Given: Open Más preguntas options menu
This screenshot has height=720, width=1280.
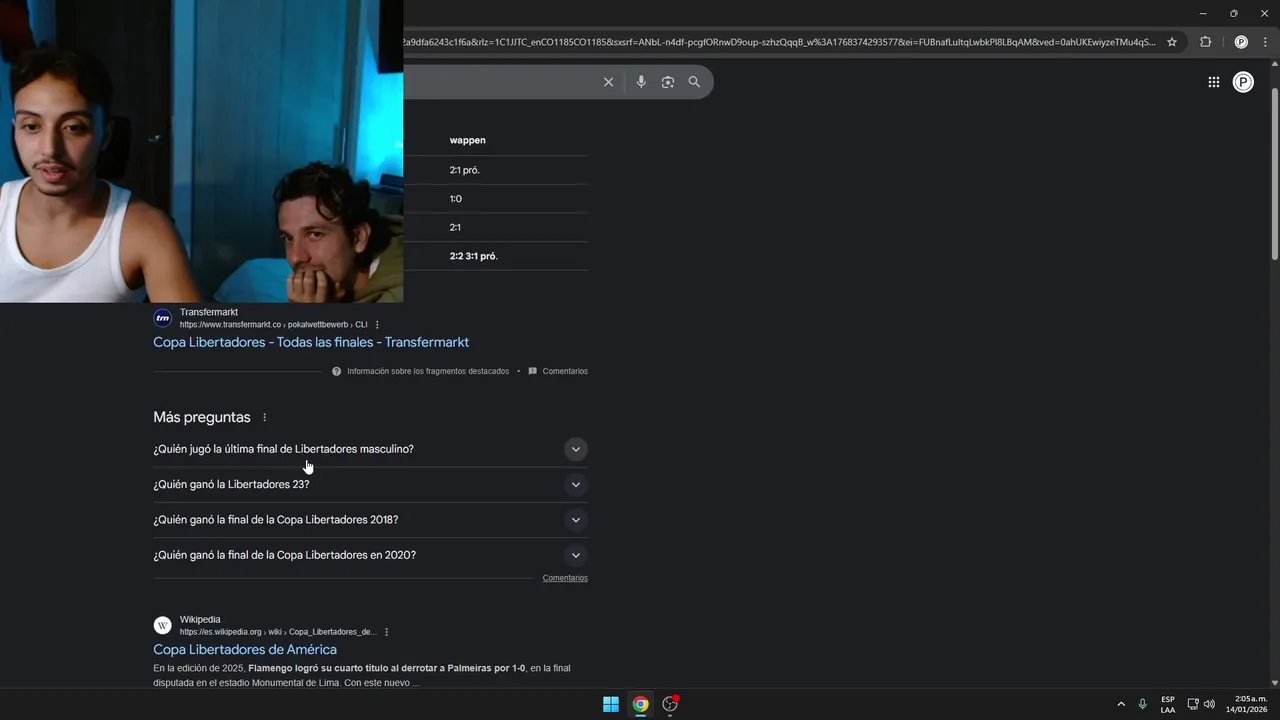Looking at the screenshot, I should 264,417.
